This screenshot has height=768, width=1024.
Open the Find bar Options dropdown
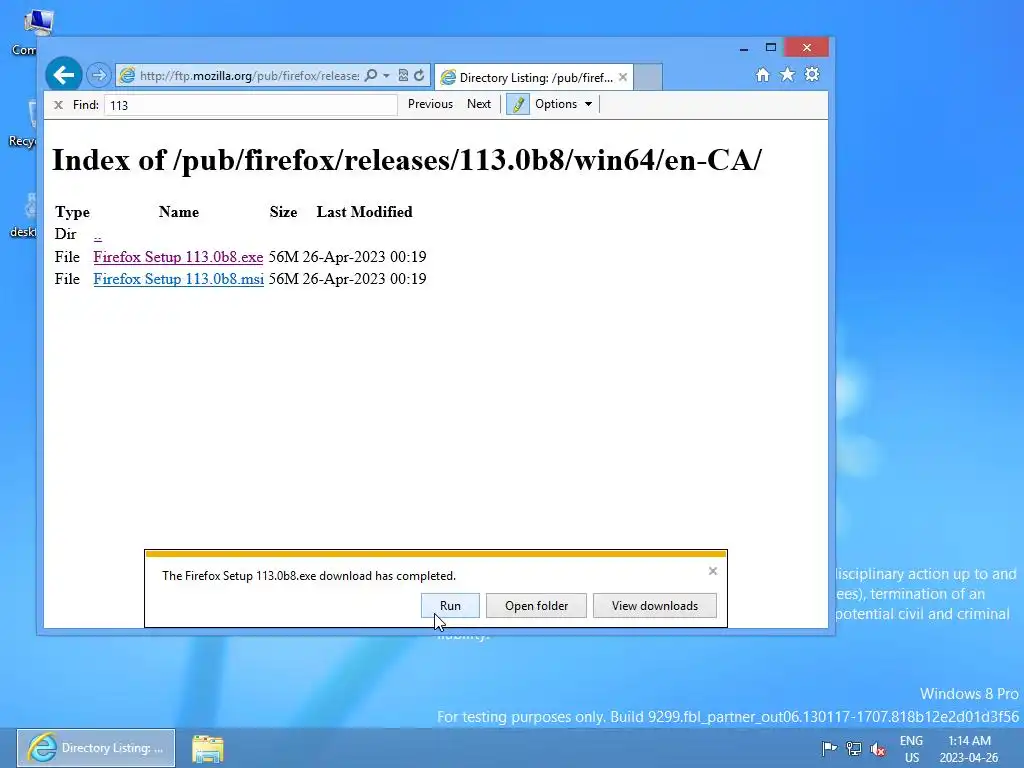(564, 104)
